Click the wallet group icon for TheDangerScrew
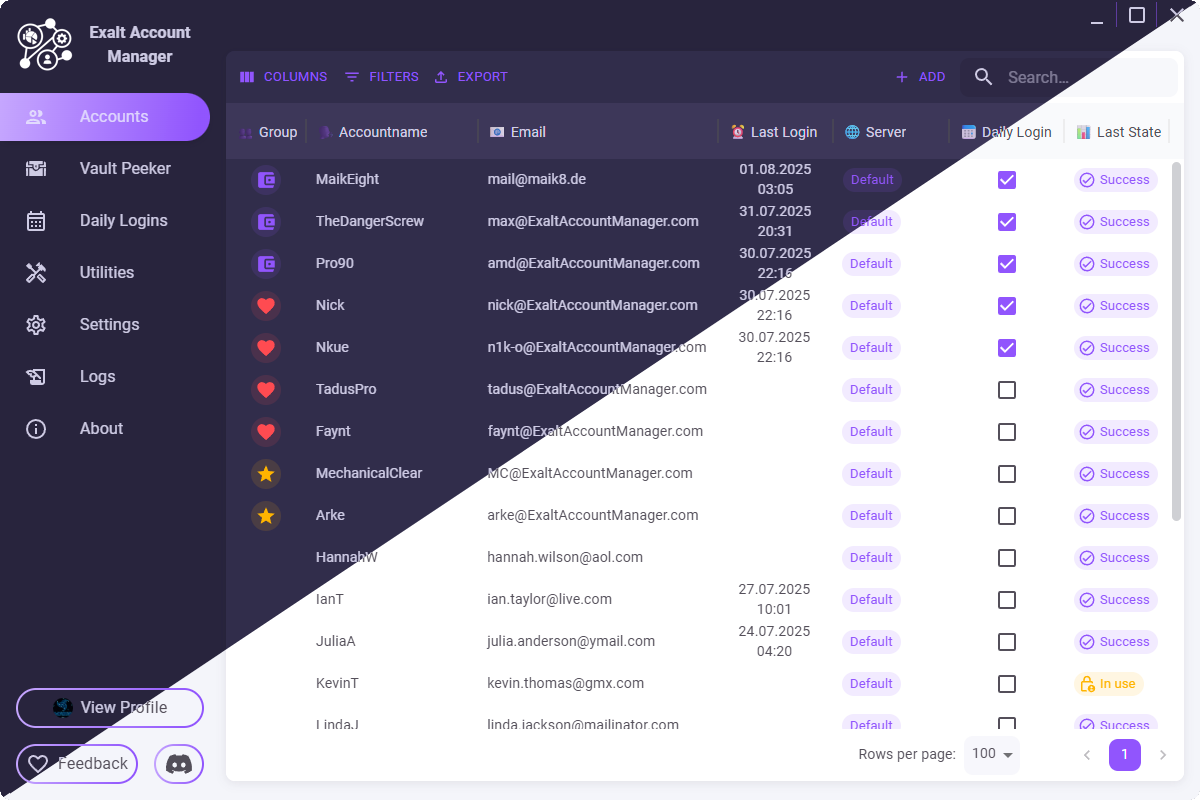 (x=266, y=222)
